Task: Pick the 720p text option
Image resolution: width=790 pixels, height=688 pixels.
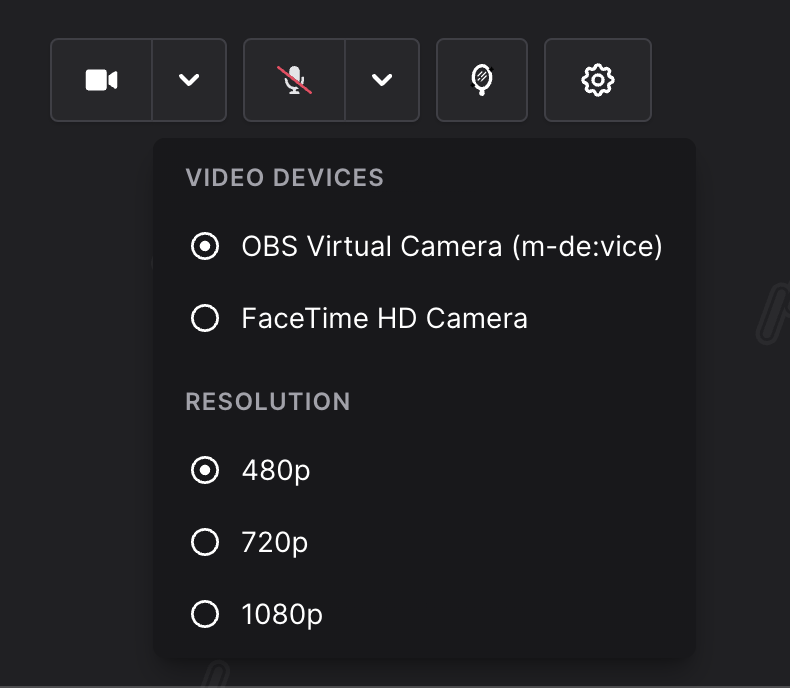Action: point(275,543)
